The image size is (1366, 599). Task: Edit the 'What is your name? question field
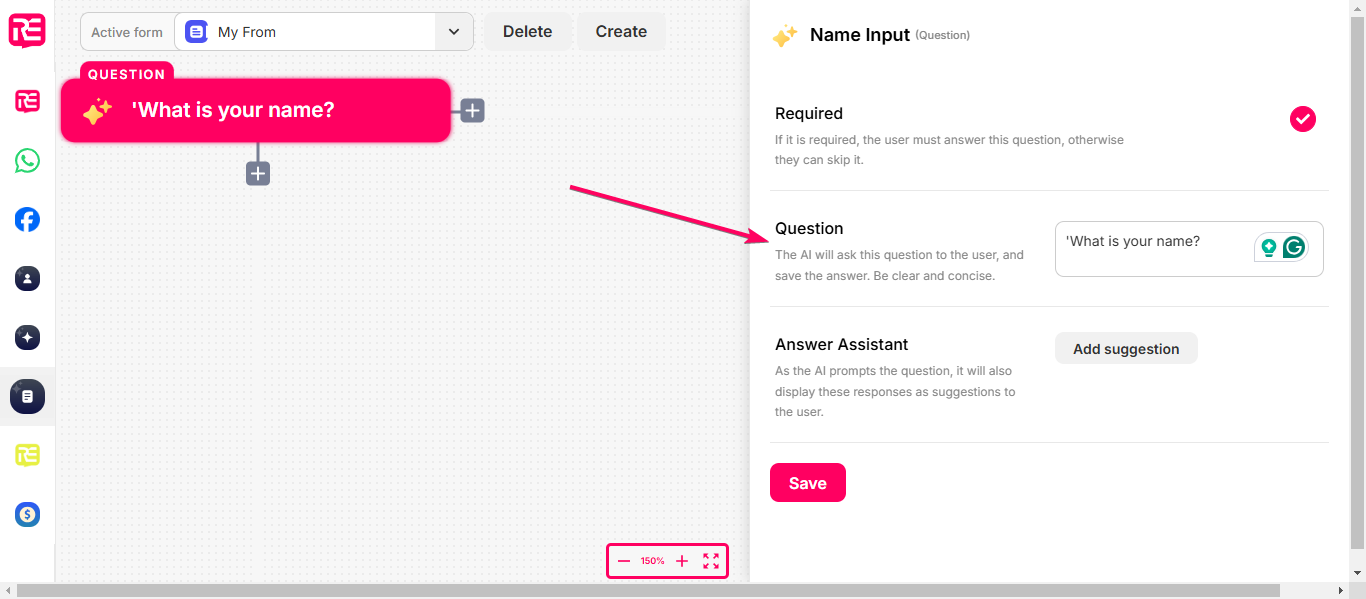coord(1189,249)
